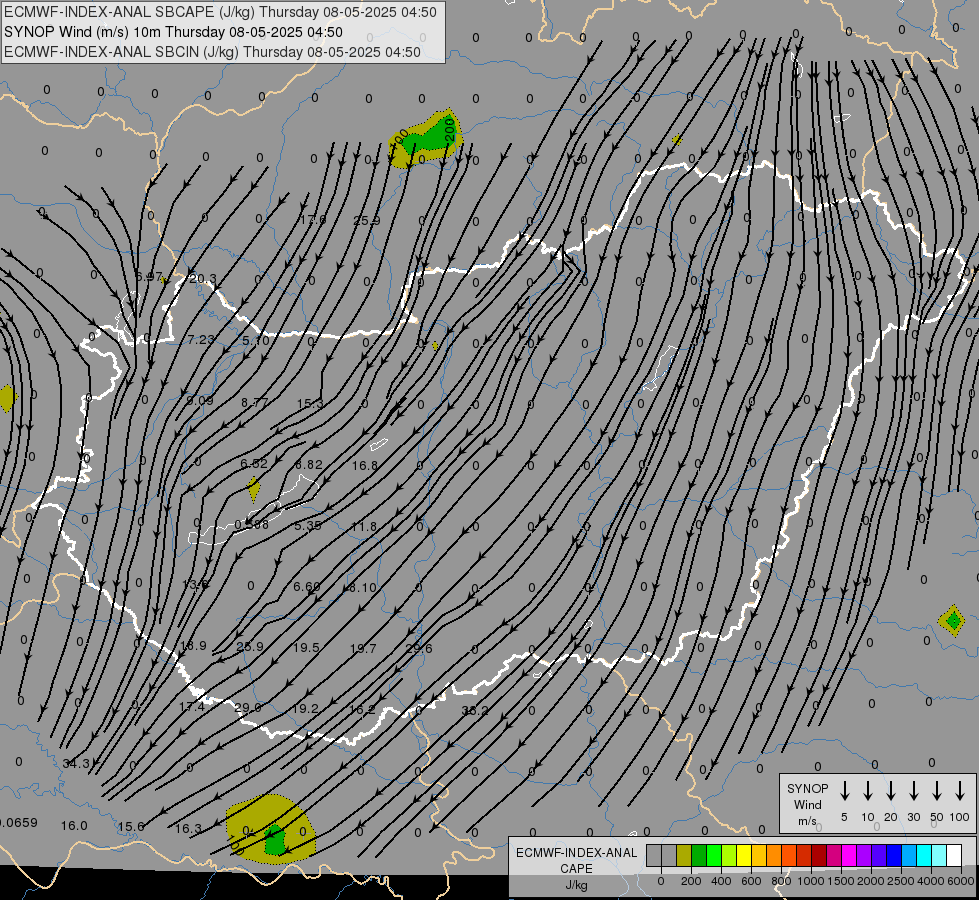Click the 100 m/s wind arrow in legend
The image size is (979, 900).
tap(960, 791)
